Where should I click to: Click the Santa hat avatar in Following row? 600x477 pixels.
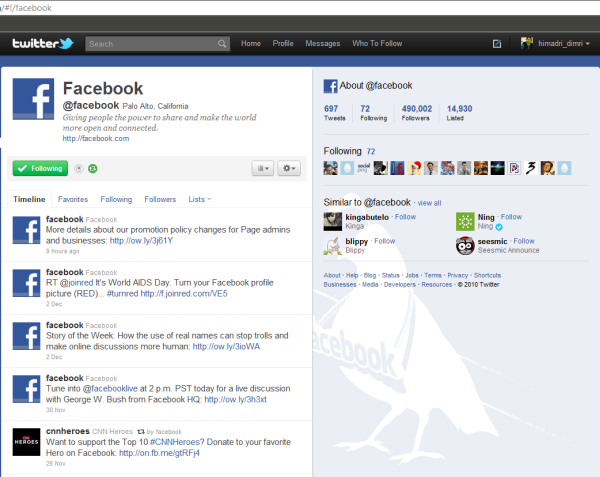click(414, 168)
